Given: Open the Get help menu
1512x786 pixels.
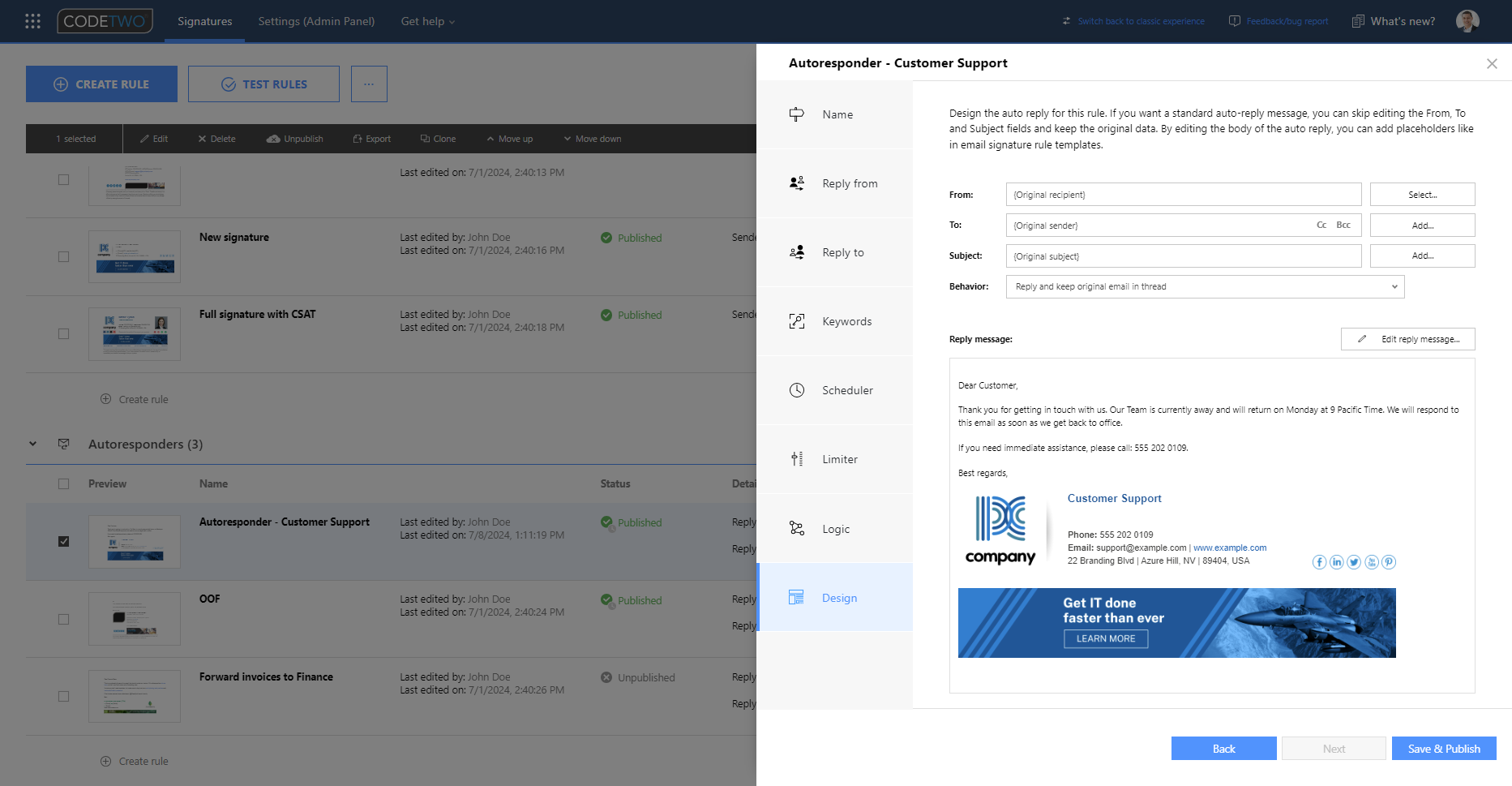Looking at the screenshot, I should (427, 21).
